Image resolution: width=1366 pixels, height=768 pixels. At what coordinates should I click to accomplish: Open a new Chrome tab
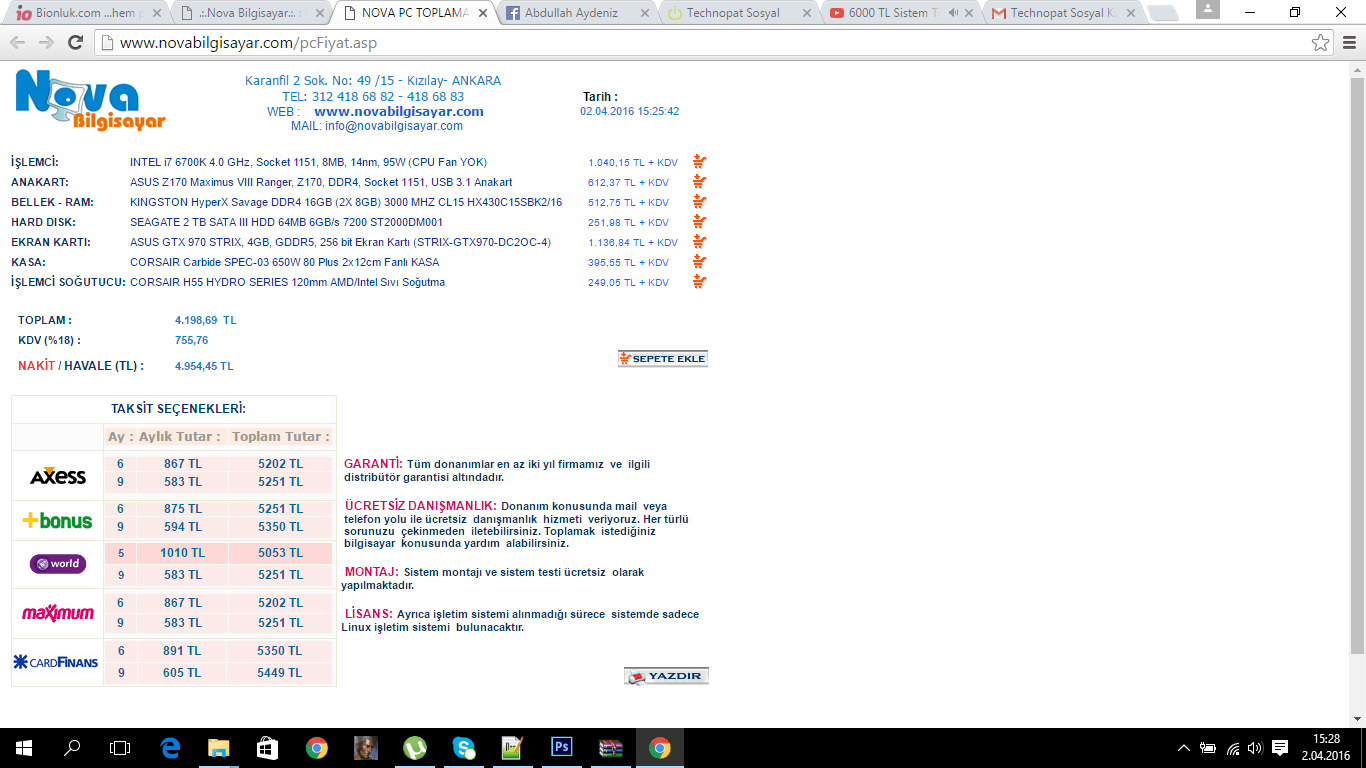point(1162,13)
